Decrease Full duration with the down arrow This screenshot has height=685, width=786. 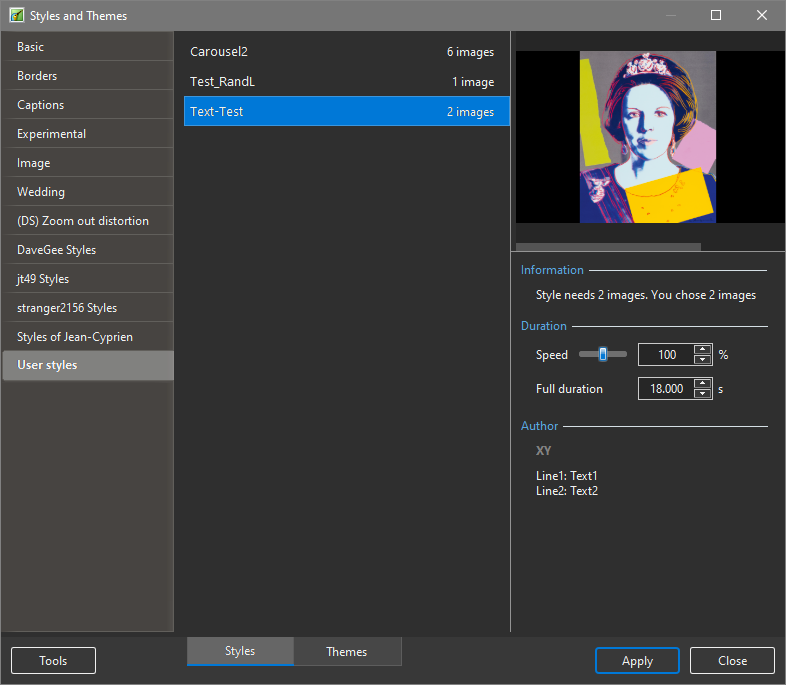[x=702, y=394]
